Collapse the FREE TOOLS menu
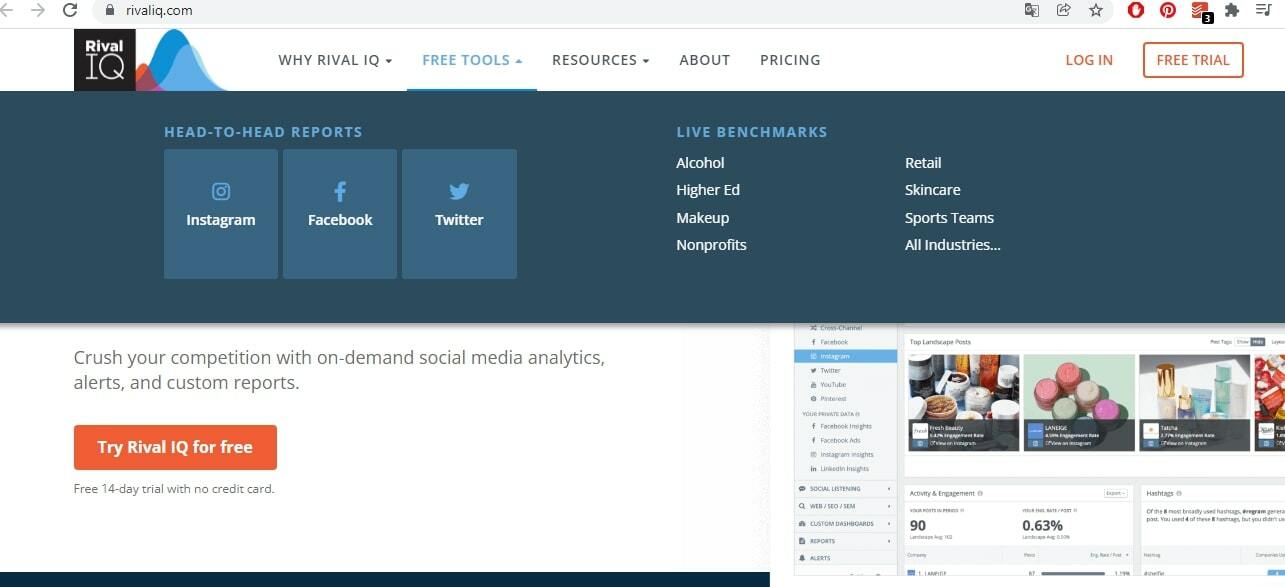Screen dimensions: 1285x587 [472, 60]
